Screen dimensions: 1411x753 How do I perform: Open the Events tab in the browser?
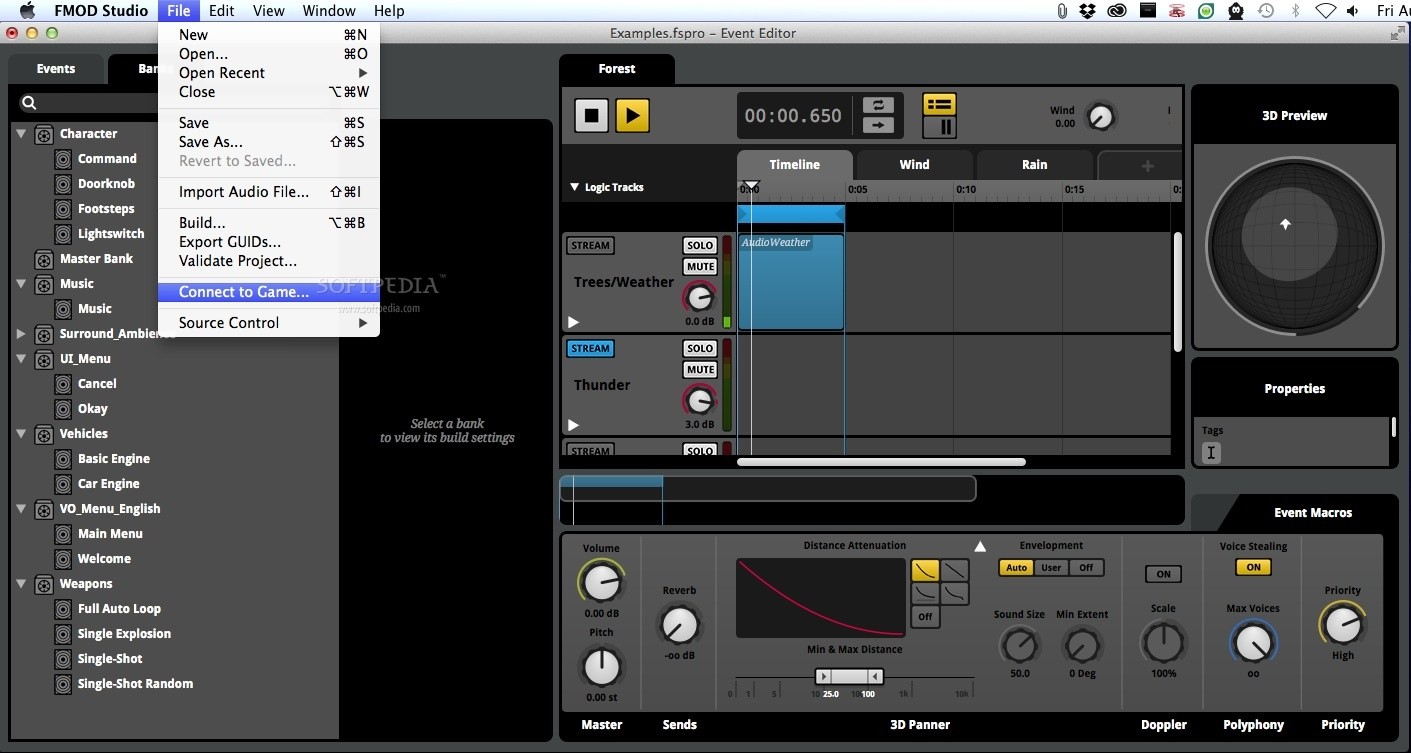56,69
